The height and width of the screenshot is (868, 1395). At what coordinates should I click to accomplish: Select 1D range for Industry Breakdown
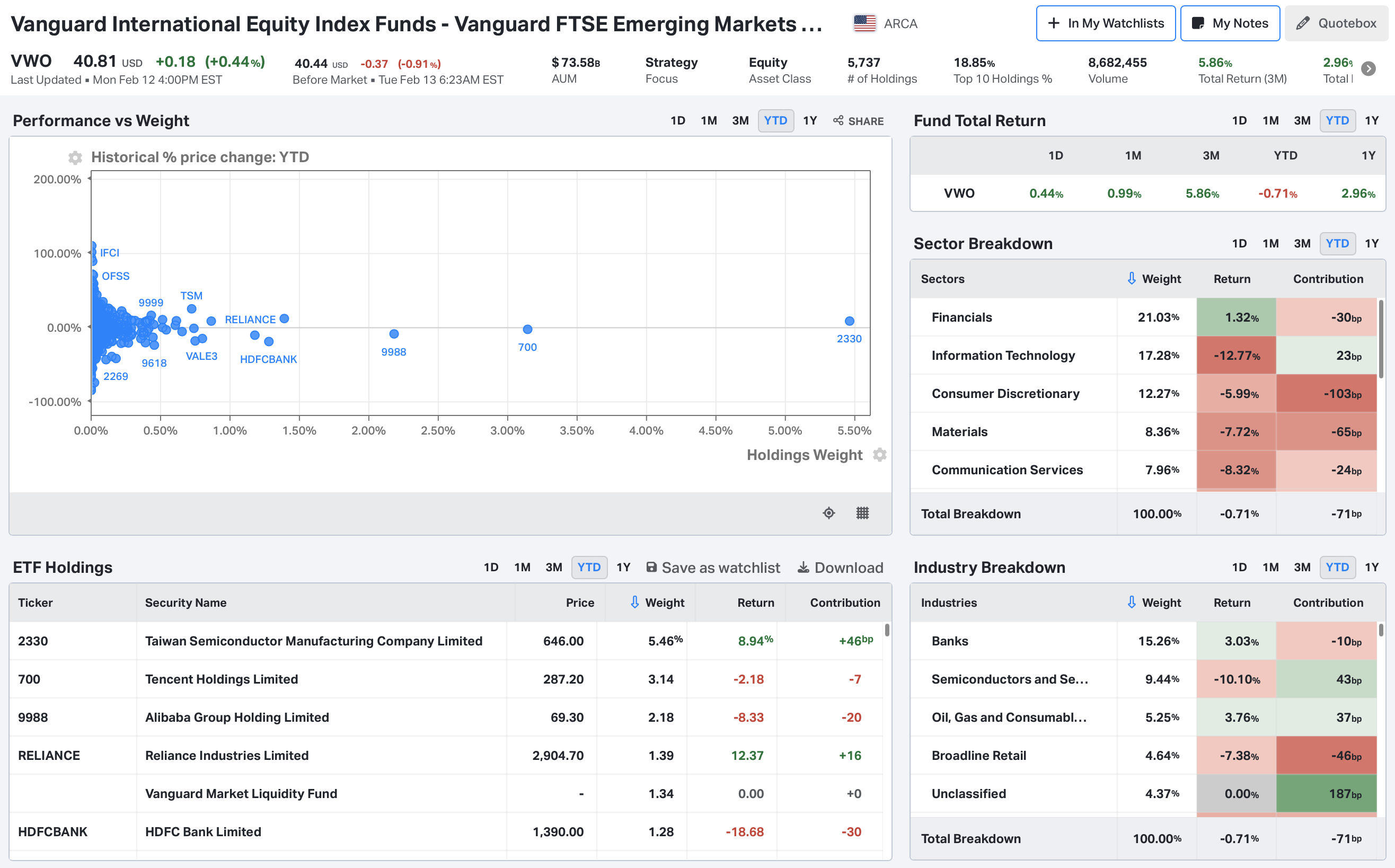tap(1239, 567)
